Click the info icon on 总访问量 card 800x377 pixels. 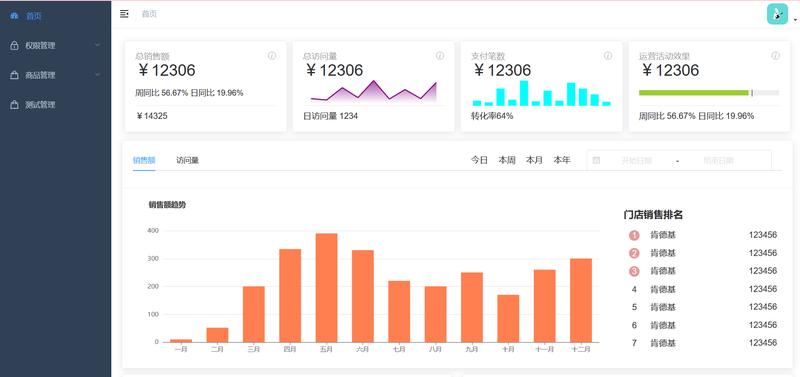pyautogui.click(x=440, y=56)
